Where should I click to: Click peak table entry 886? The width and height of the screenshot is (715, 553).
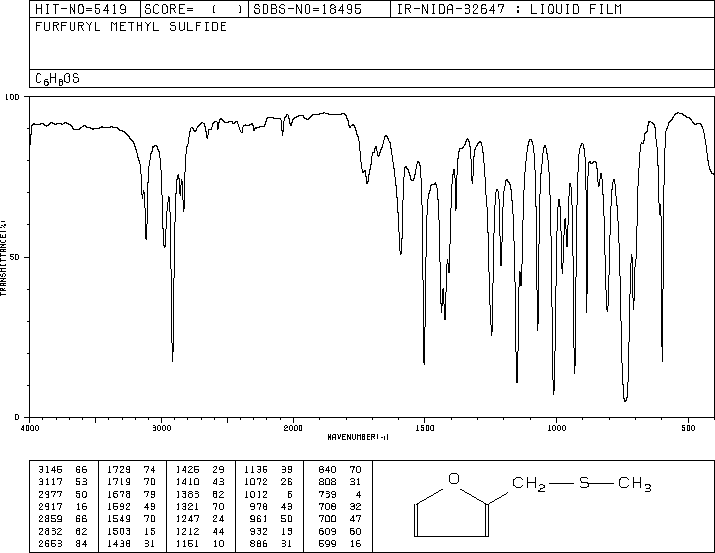(x=259, y=543)
